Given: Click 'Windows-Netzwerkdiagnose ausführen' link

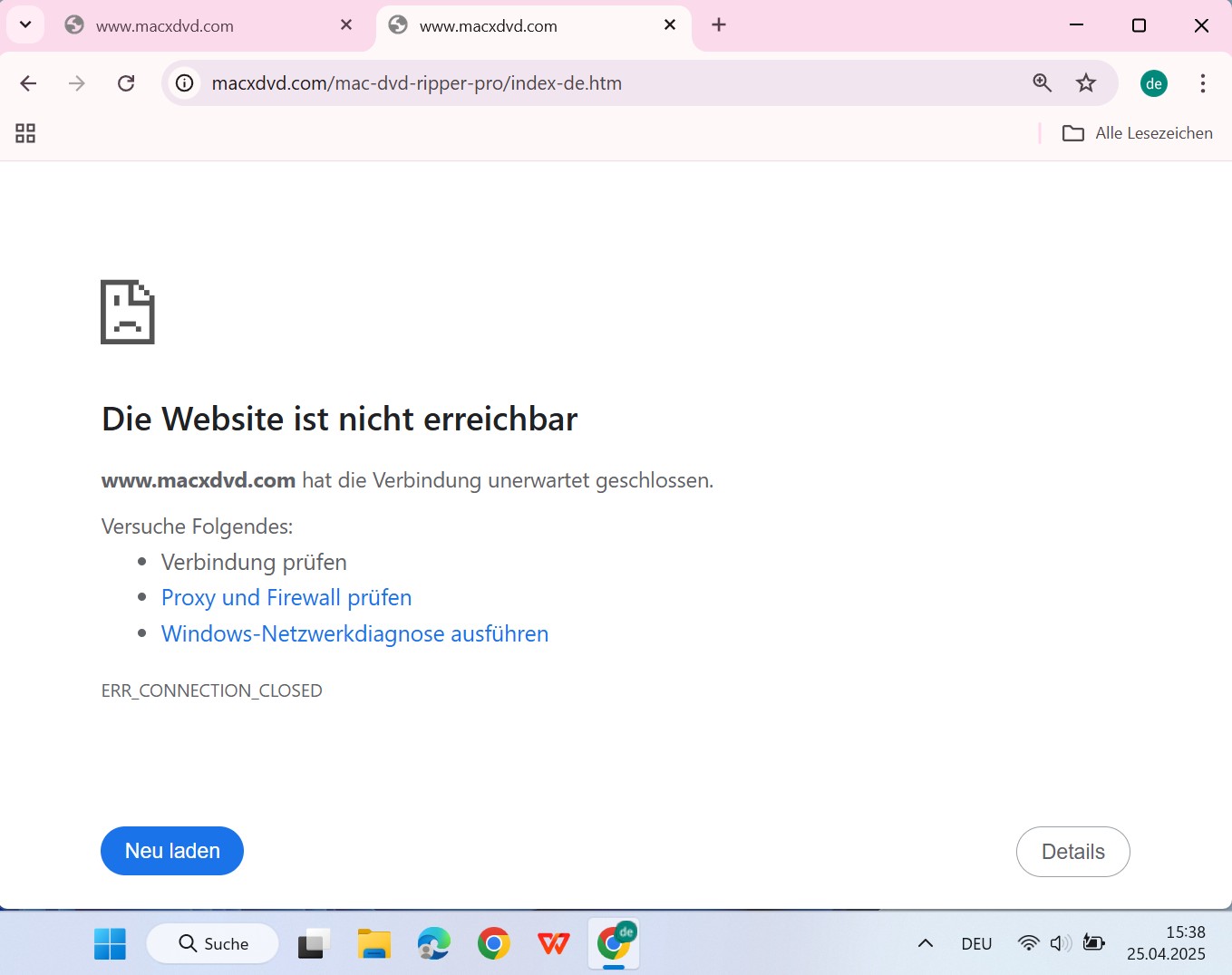Looking at the screenshot, I should 354,634.
